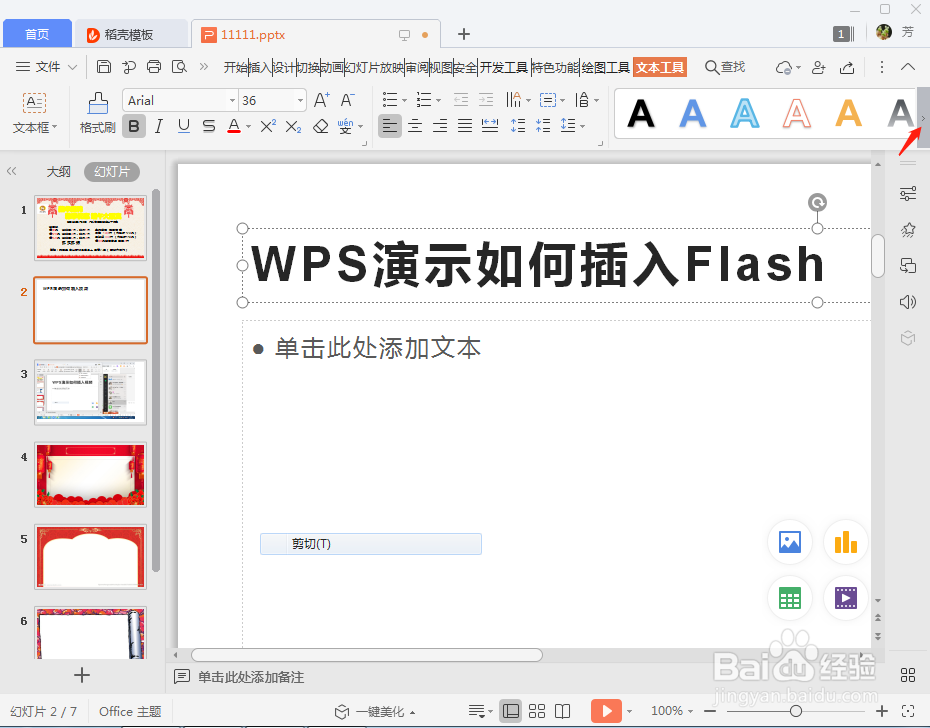This screenshot has height=728, width=930.
Task: Click the horizontal scrollbar below slide
Action: 367,655
